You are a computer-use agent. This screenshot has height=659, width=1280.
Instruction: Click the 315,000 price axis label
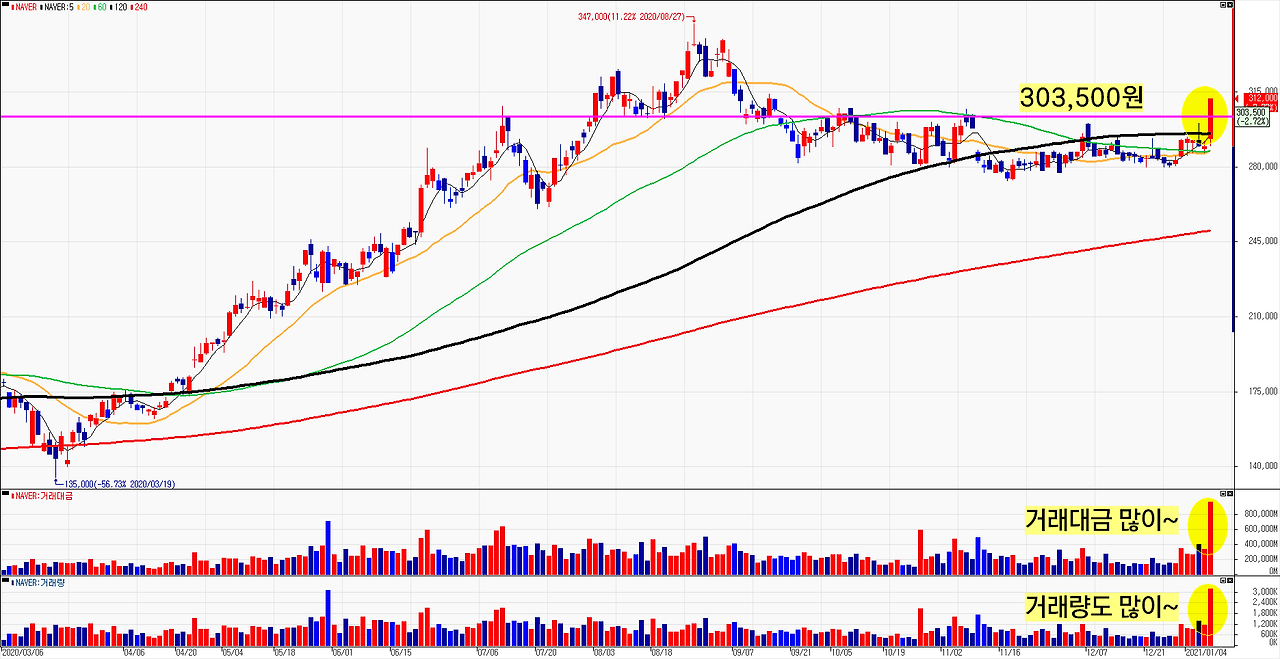pyautogui.click(x=1262, y=90)
